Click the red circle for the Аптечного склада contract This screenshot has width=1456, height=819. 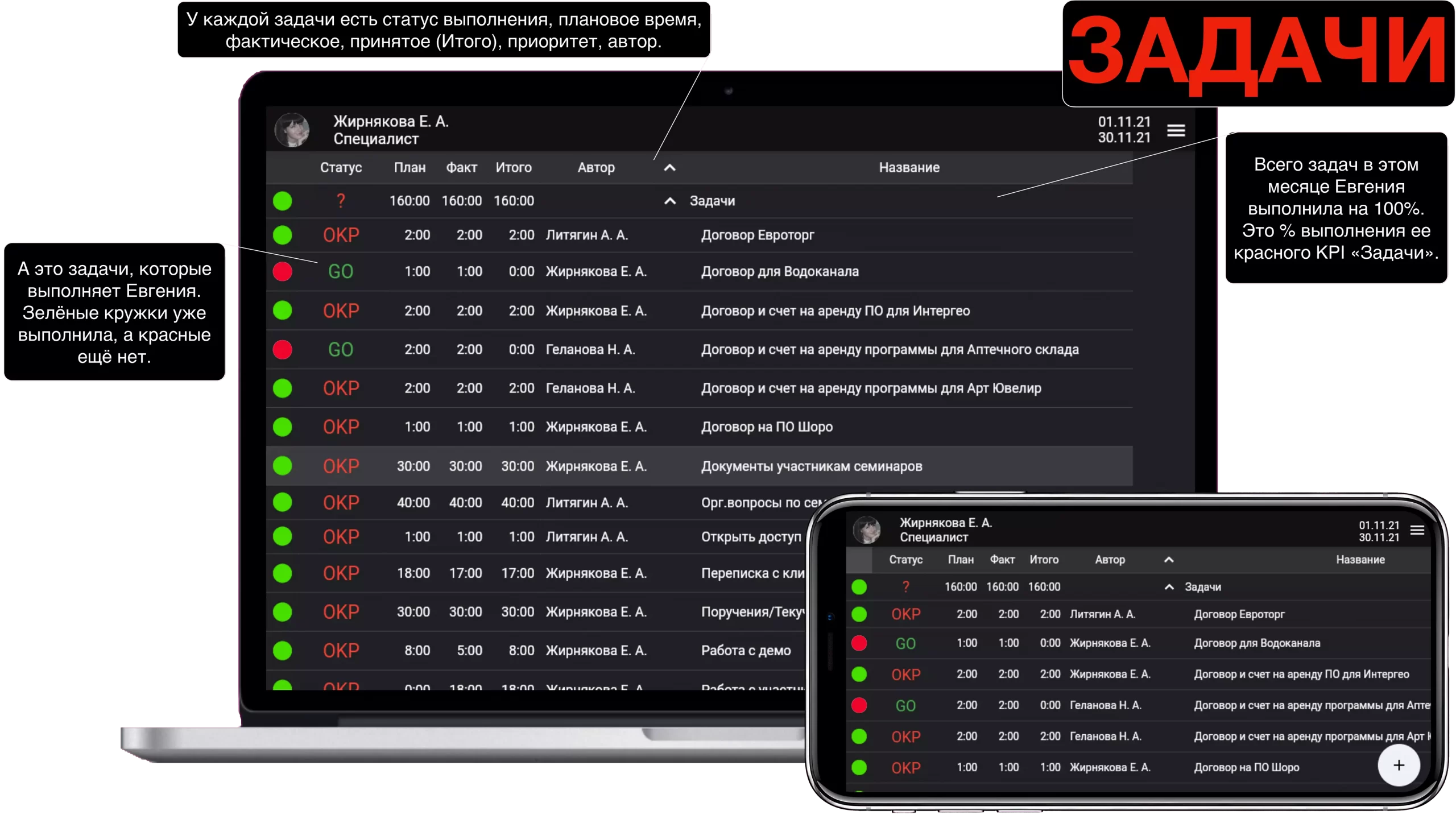click(x=283, y=349)
